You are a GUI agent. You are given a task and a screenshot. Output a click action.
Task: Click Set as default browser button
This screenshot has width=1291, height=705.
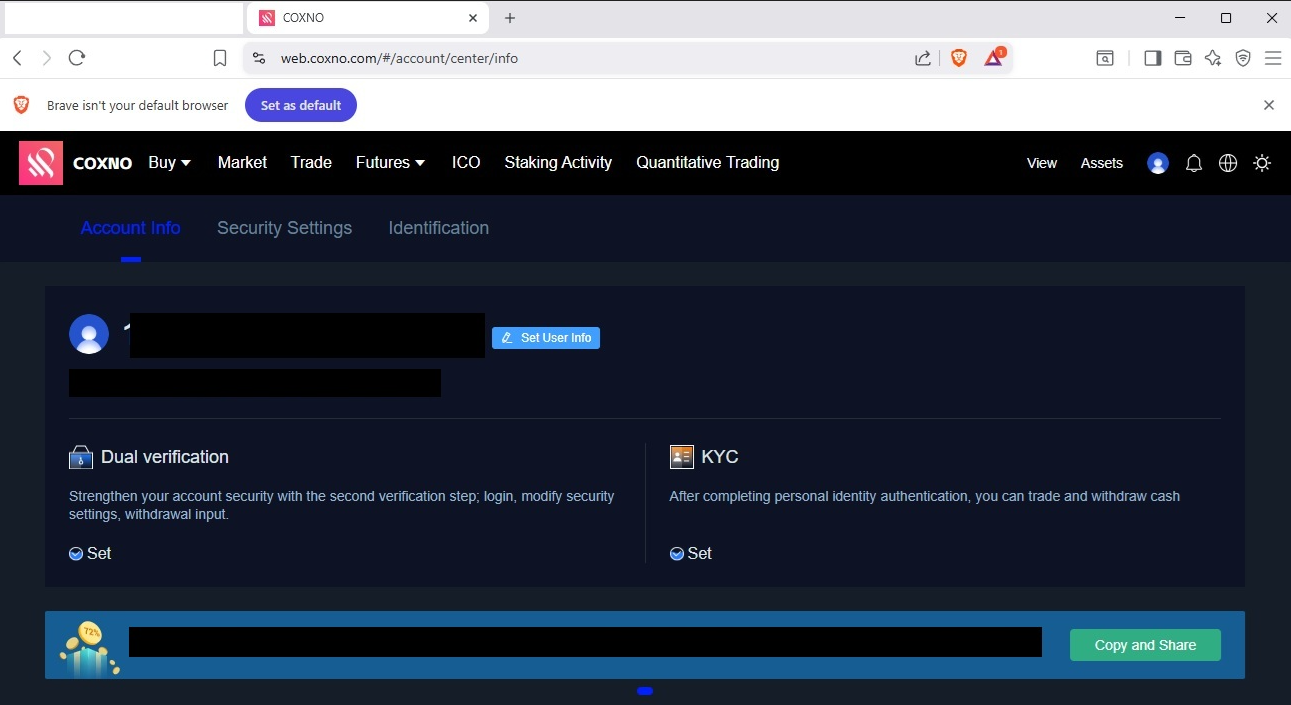coord(301,105)
